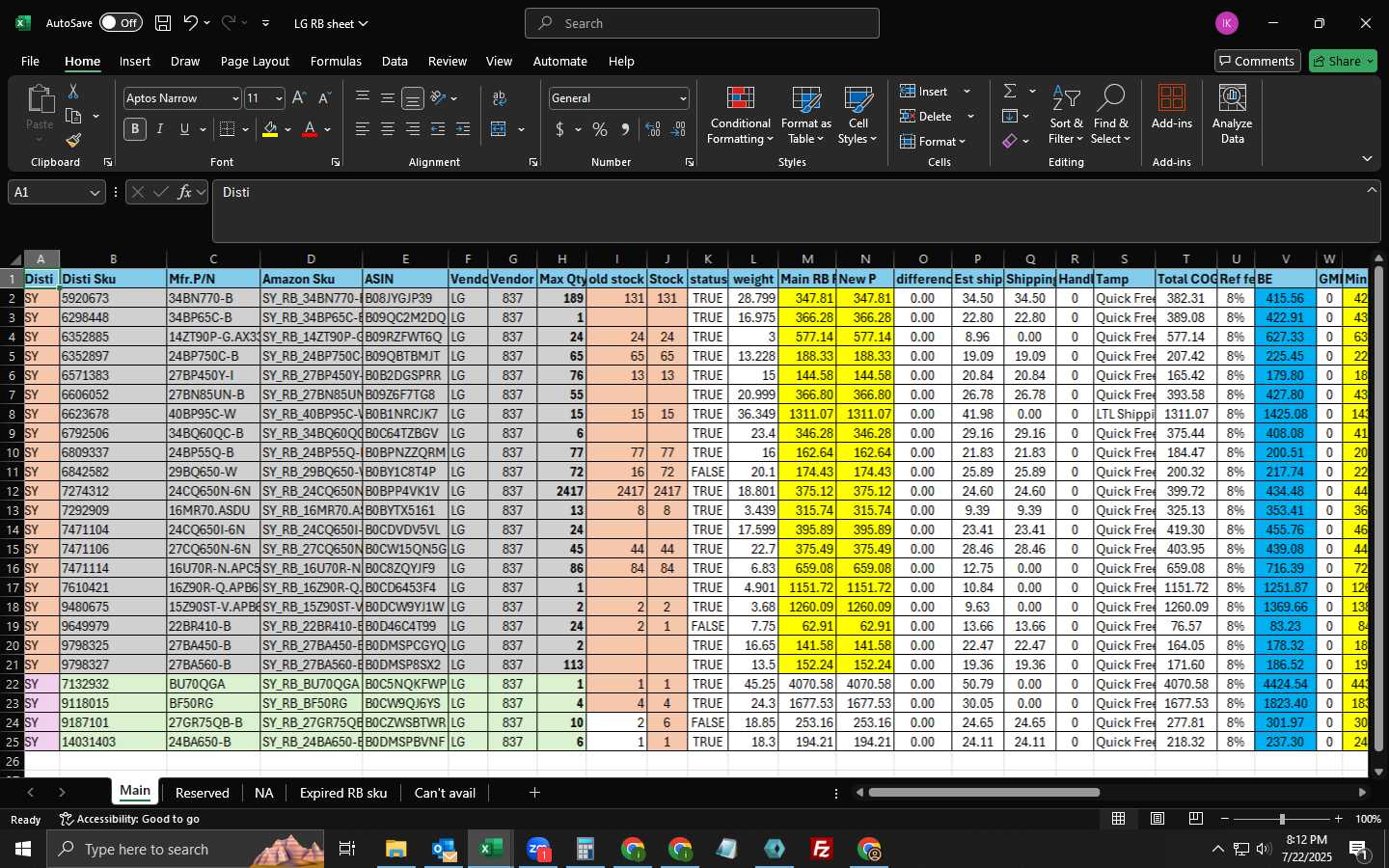Click the zoom slider handle
Viewport: 1389px width, 868px height.
point(1282,819)
